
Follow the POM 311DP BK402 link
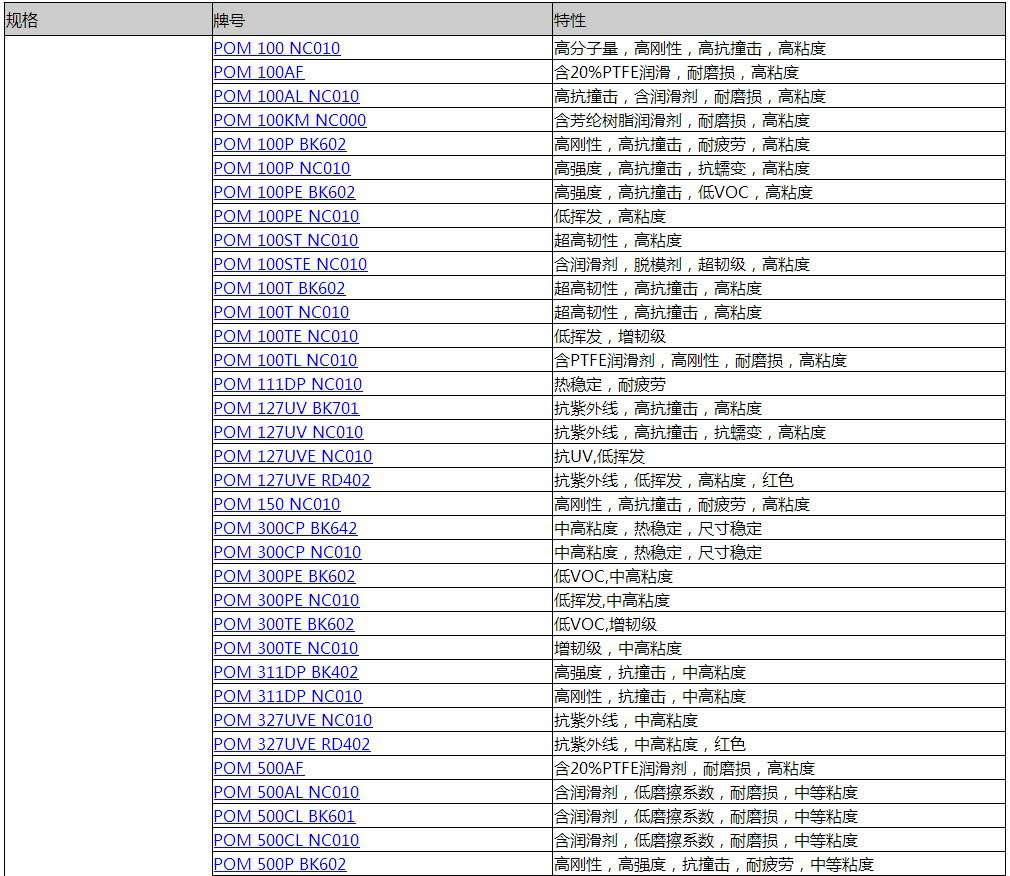(x=286, y=672)
